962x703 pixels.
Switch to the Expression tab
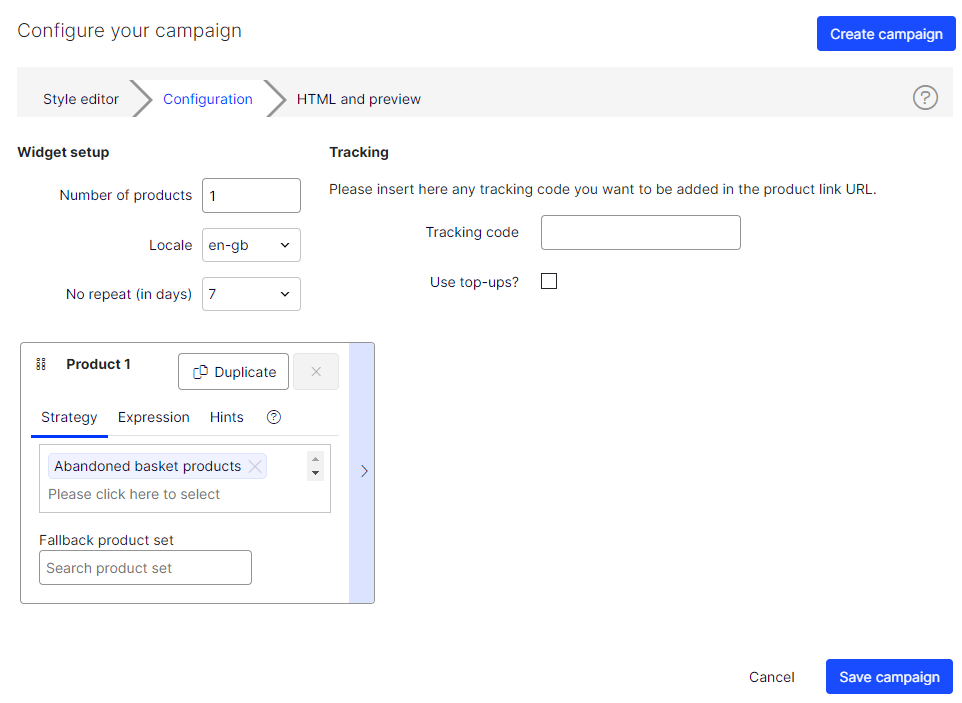click(153, 417)
